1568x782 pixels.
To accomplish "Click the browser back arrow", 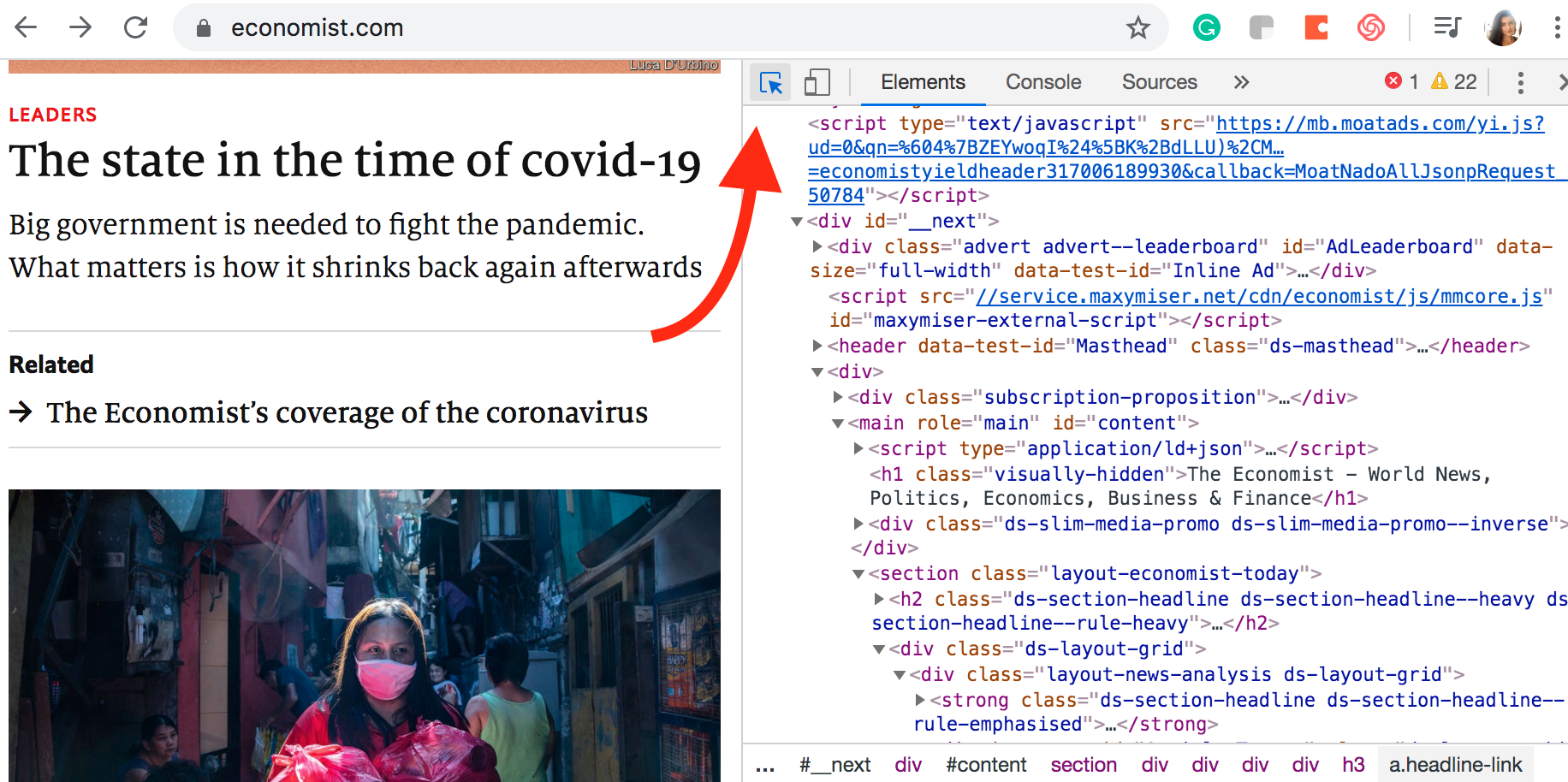I will pos(27,27).
